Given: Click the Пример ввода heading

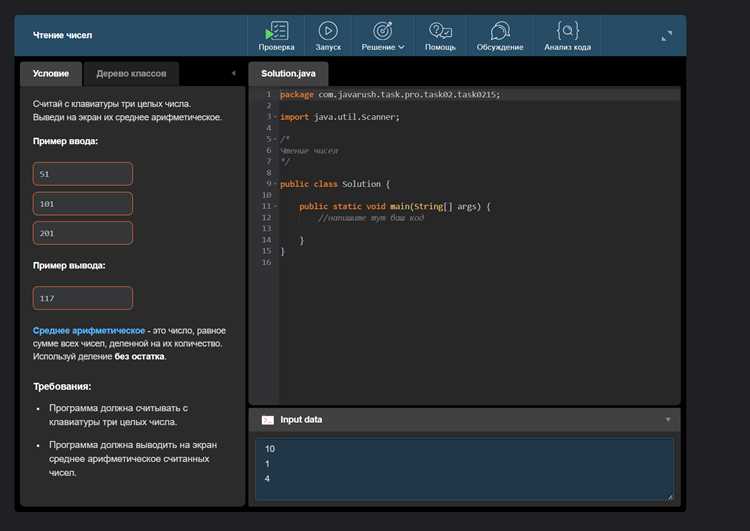Looking at the screenshot, I should coord(65,141).
